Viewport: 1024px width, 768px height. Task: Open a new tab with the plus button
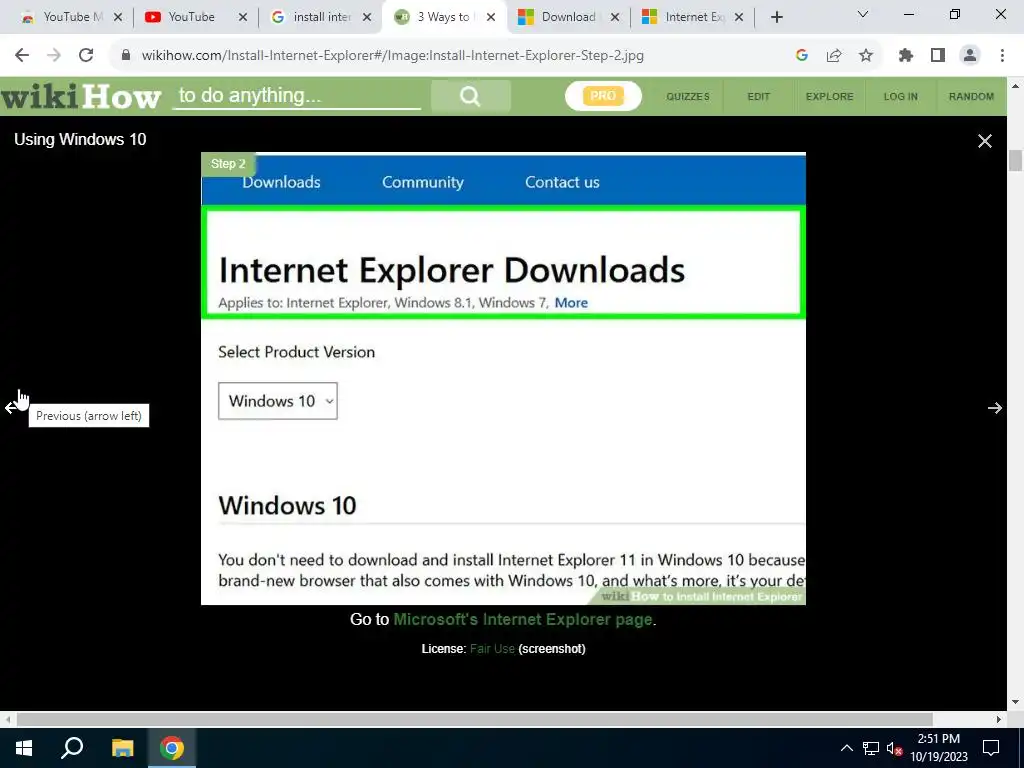(x=776, y=18)
